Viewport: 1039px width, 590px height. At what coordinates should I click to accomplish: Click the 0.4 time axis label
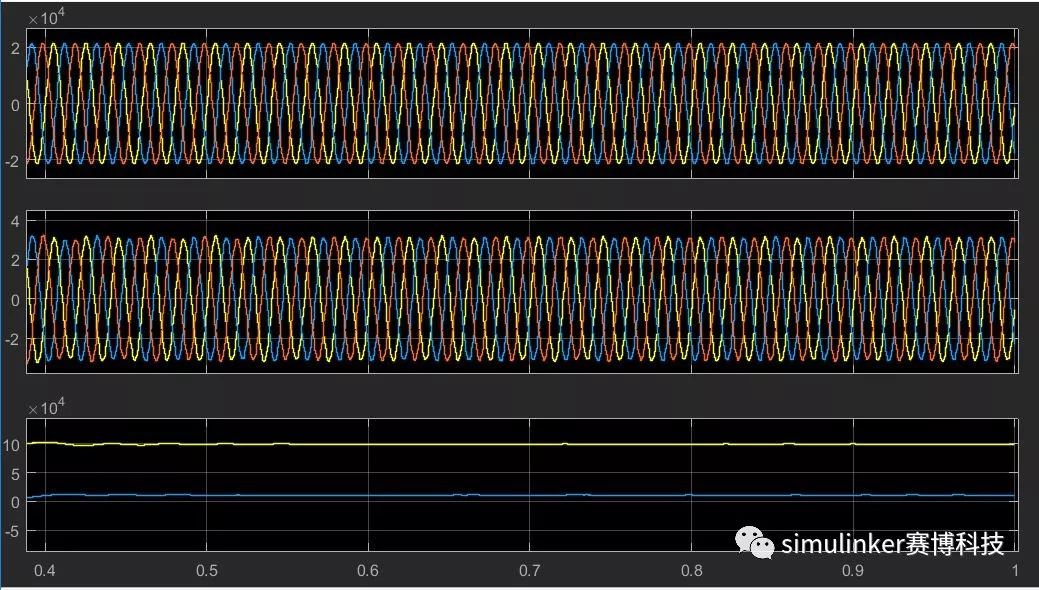pyautogui.click(x=45, y=571)
